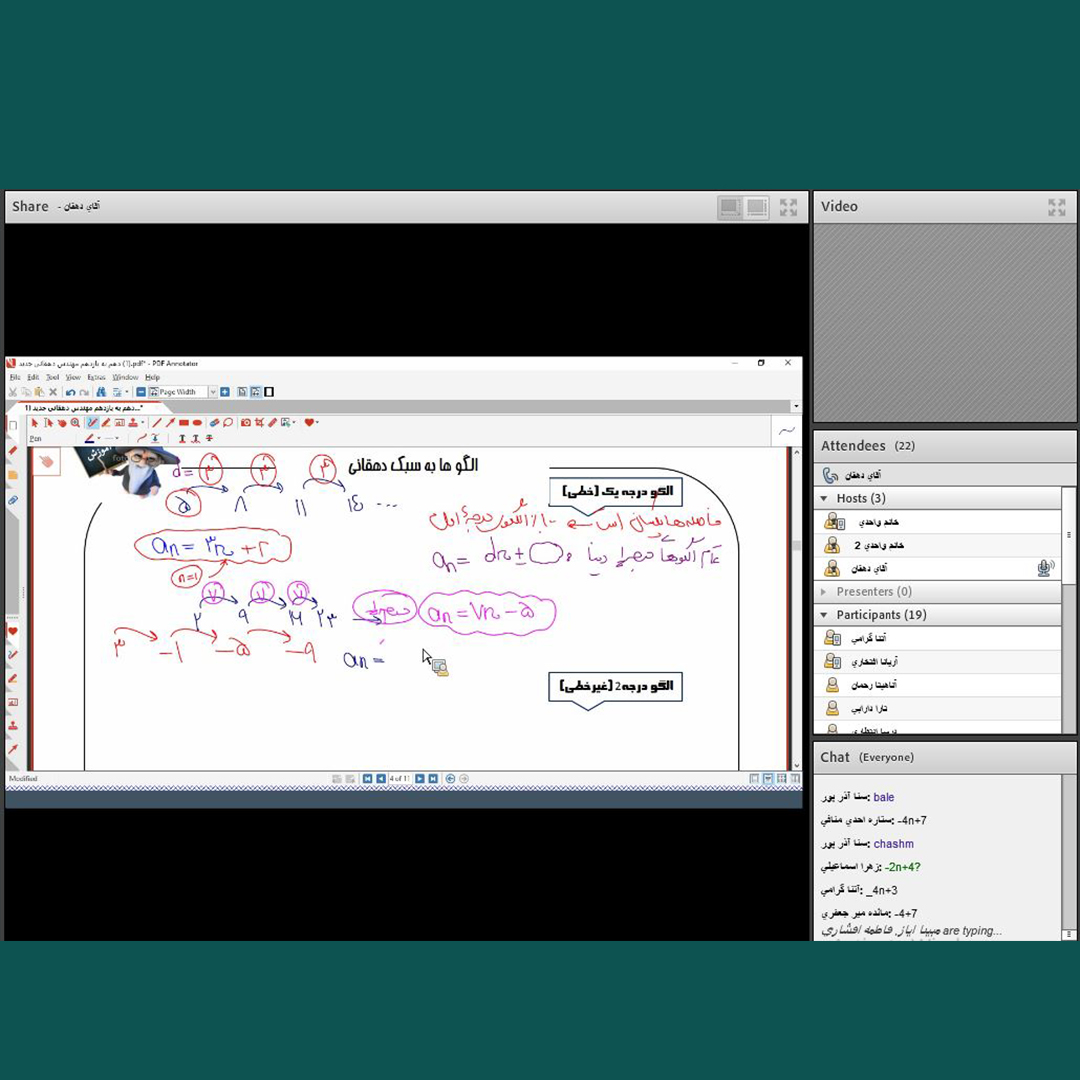Open the Help menu

152,377
